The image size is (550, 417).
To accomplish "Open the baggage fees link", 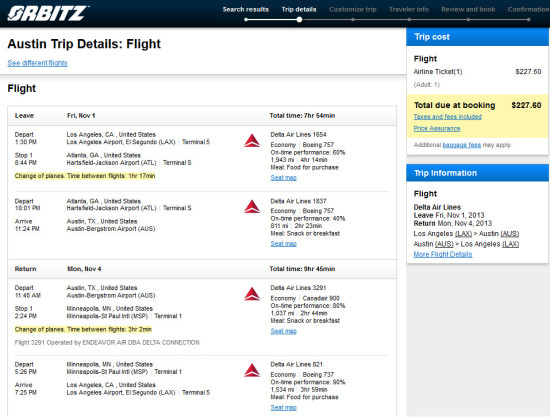I will pyautogui.click(x=462, y=145).
